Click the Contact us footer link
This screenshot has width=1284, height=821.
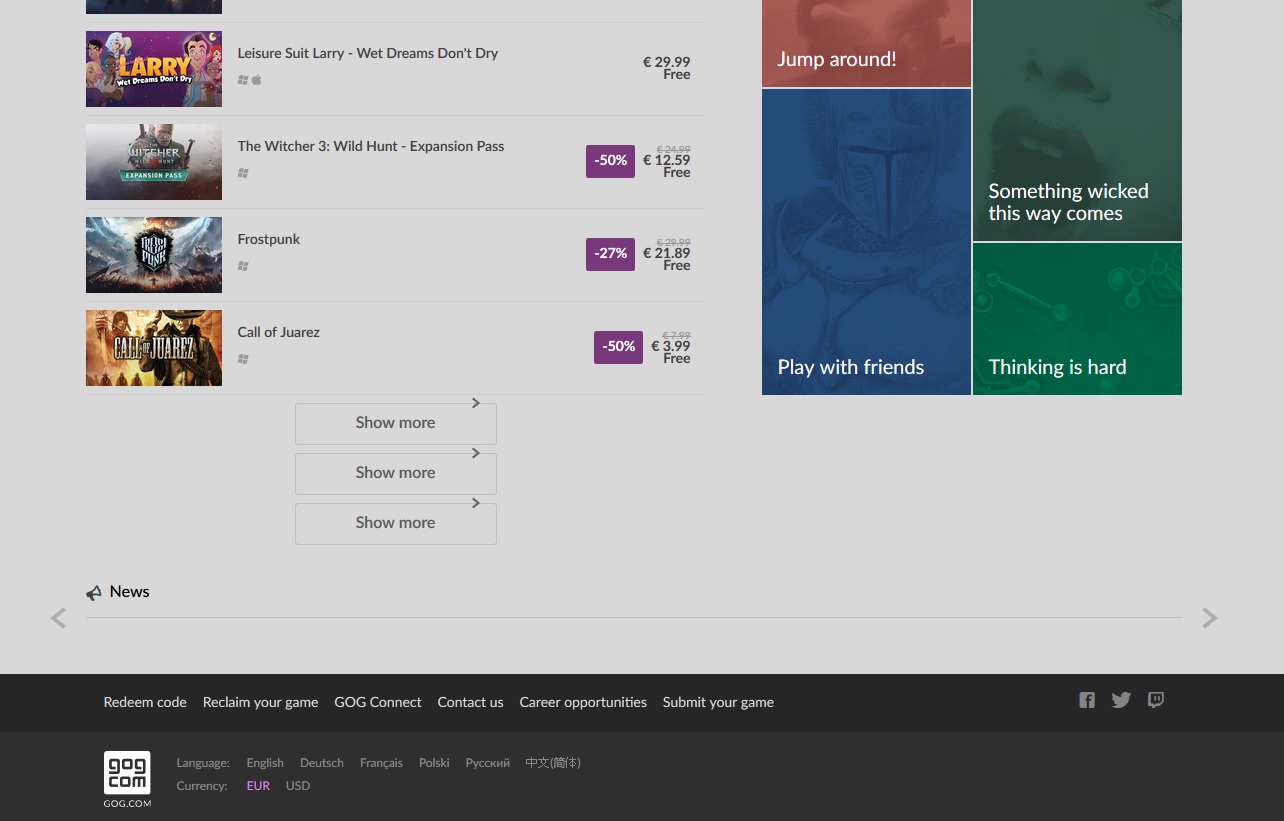[470, 702]
